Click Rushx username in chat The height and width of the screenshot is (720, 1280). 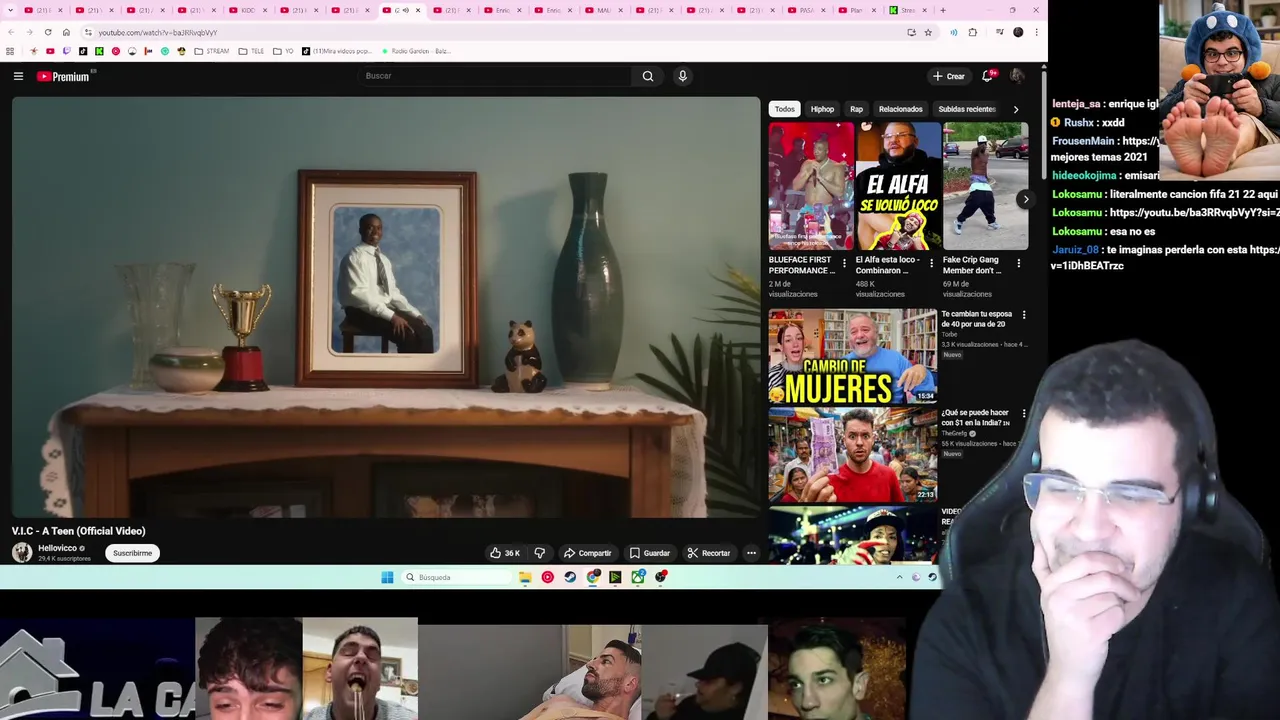coord(1078,122)
